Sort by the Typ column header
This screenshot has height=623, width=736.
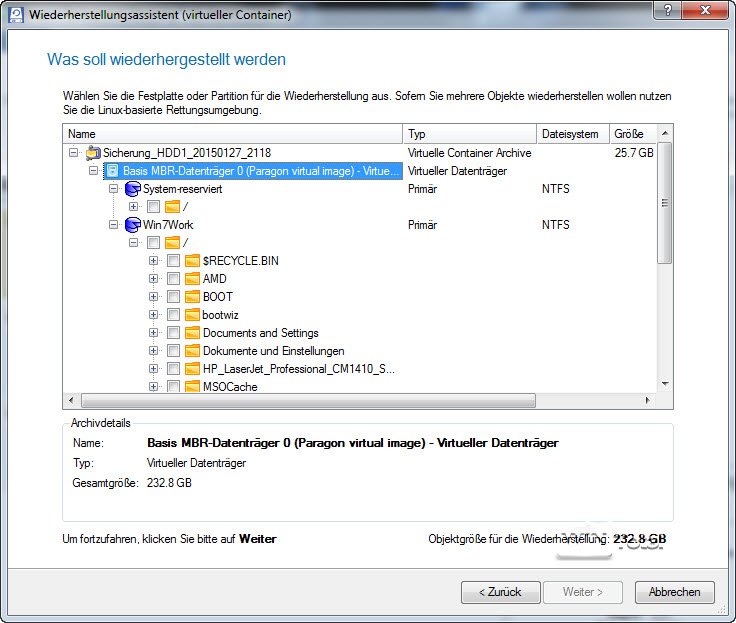(x=469, y=134)
